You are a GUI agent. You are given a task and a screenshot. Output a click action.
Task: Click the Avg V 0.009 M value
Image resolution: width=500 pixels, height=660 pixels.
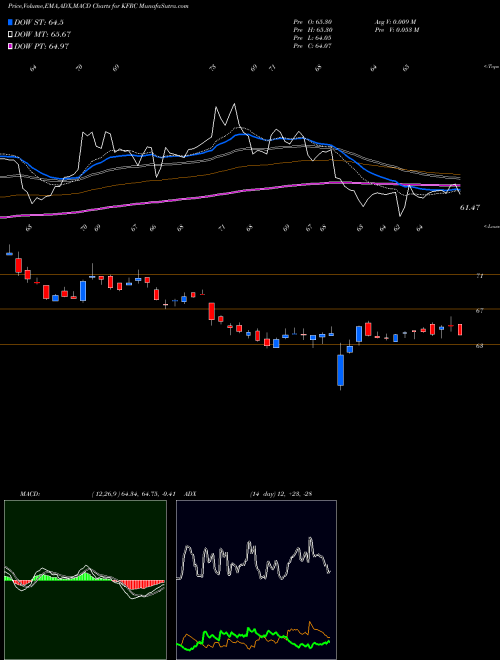395,22
